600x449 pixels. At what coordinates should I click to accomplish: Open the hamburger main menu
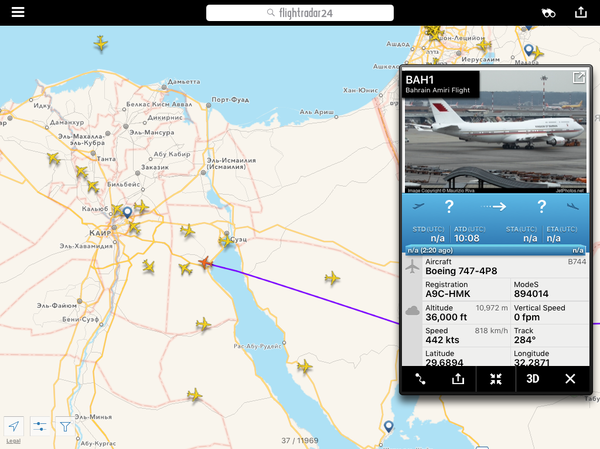click(18, 12)
